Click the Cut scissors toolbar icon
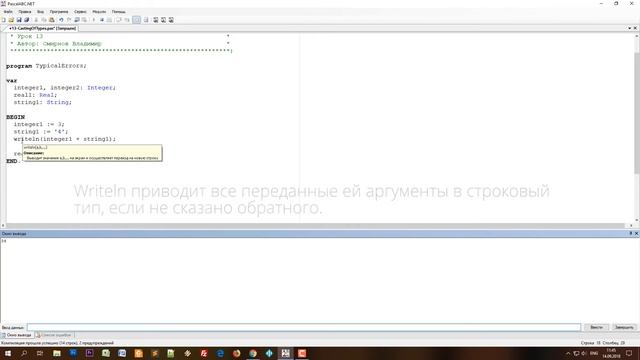This screenshot has height=360, width=640. point(36,20)
